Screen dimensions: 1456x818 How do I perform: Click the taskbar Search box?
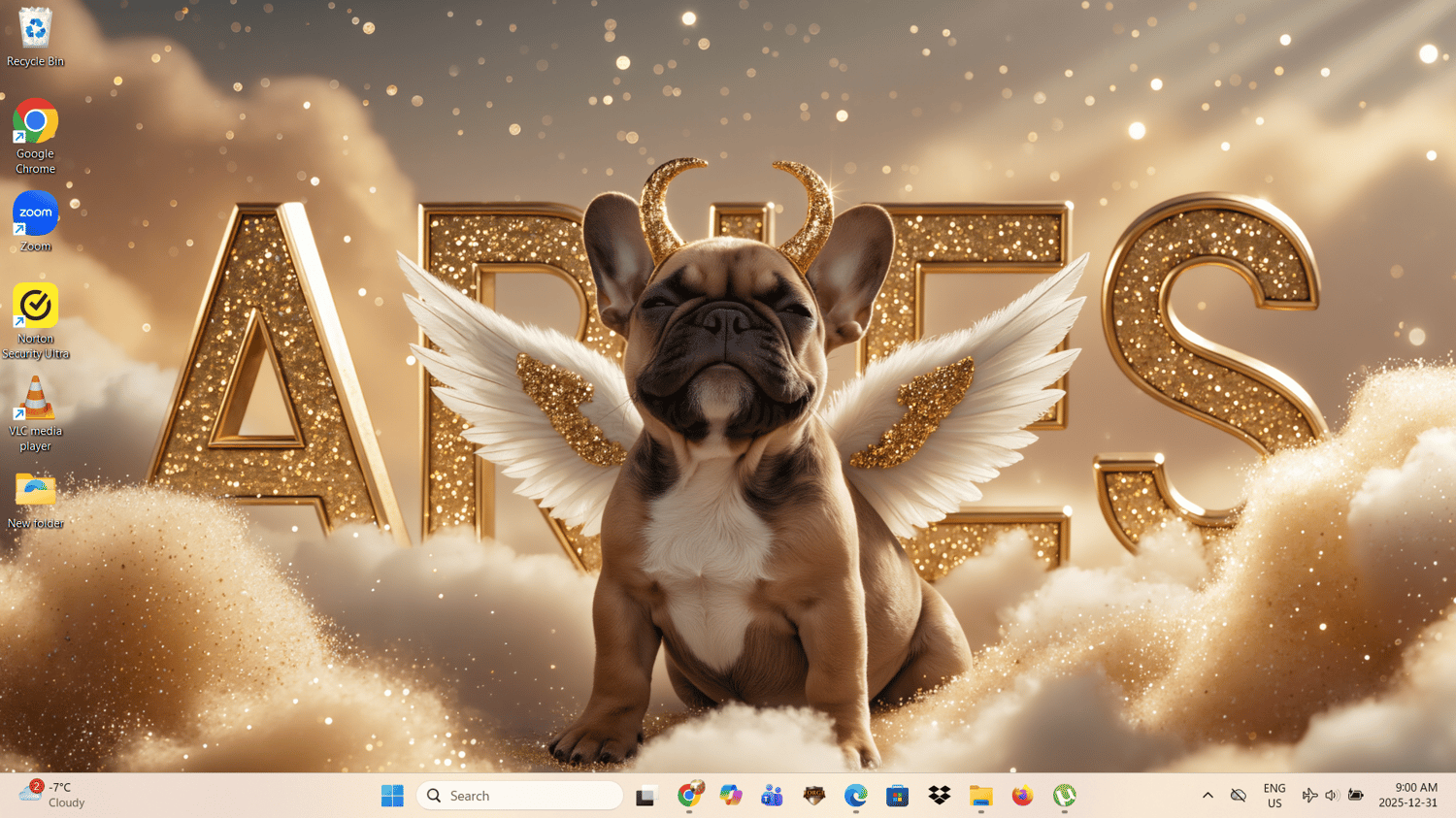click(519, 796)
